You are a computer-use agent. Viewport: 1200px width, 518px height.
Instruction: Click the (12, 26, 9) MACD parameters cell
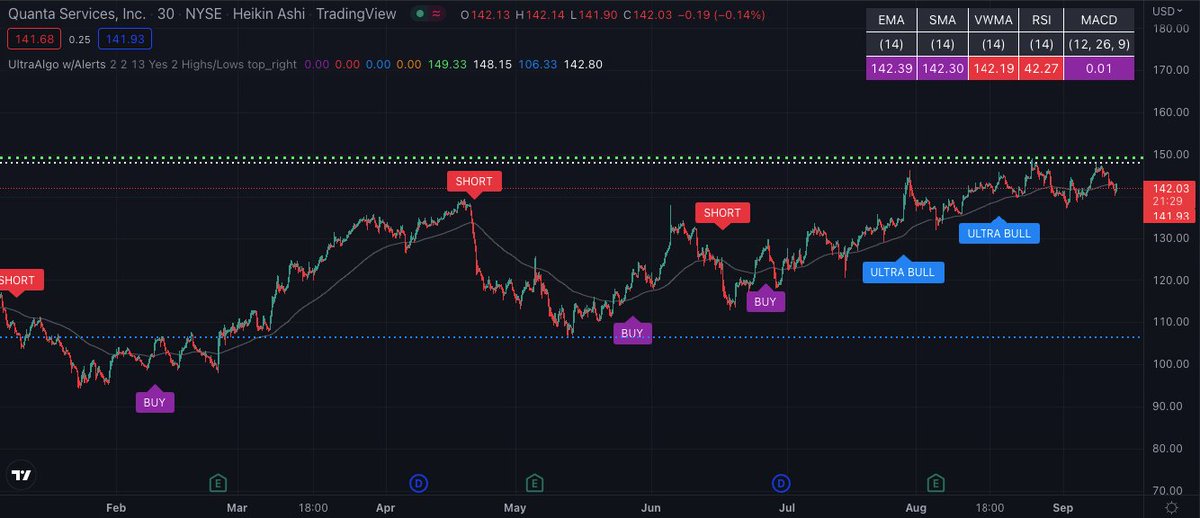tap(1099, 44)
